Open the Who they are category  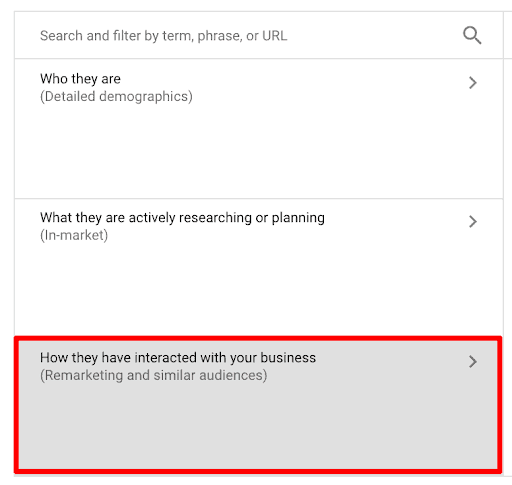[259, 129]
